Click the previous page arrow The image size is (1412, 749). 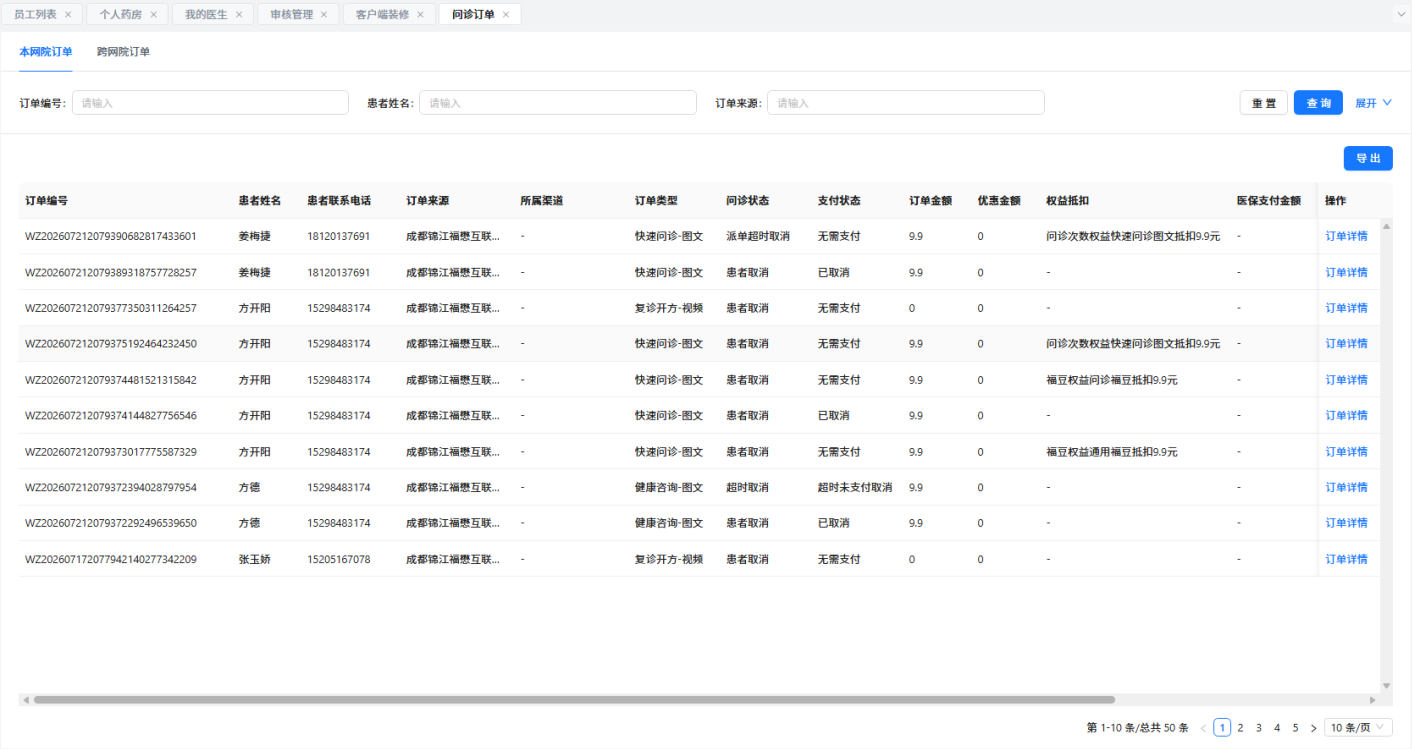(1203, 728)
